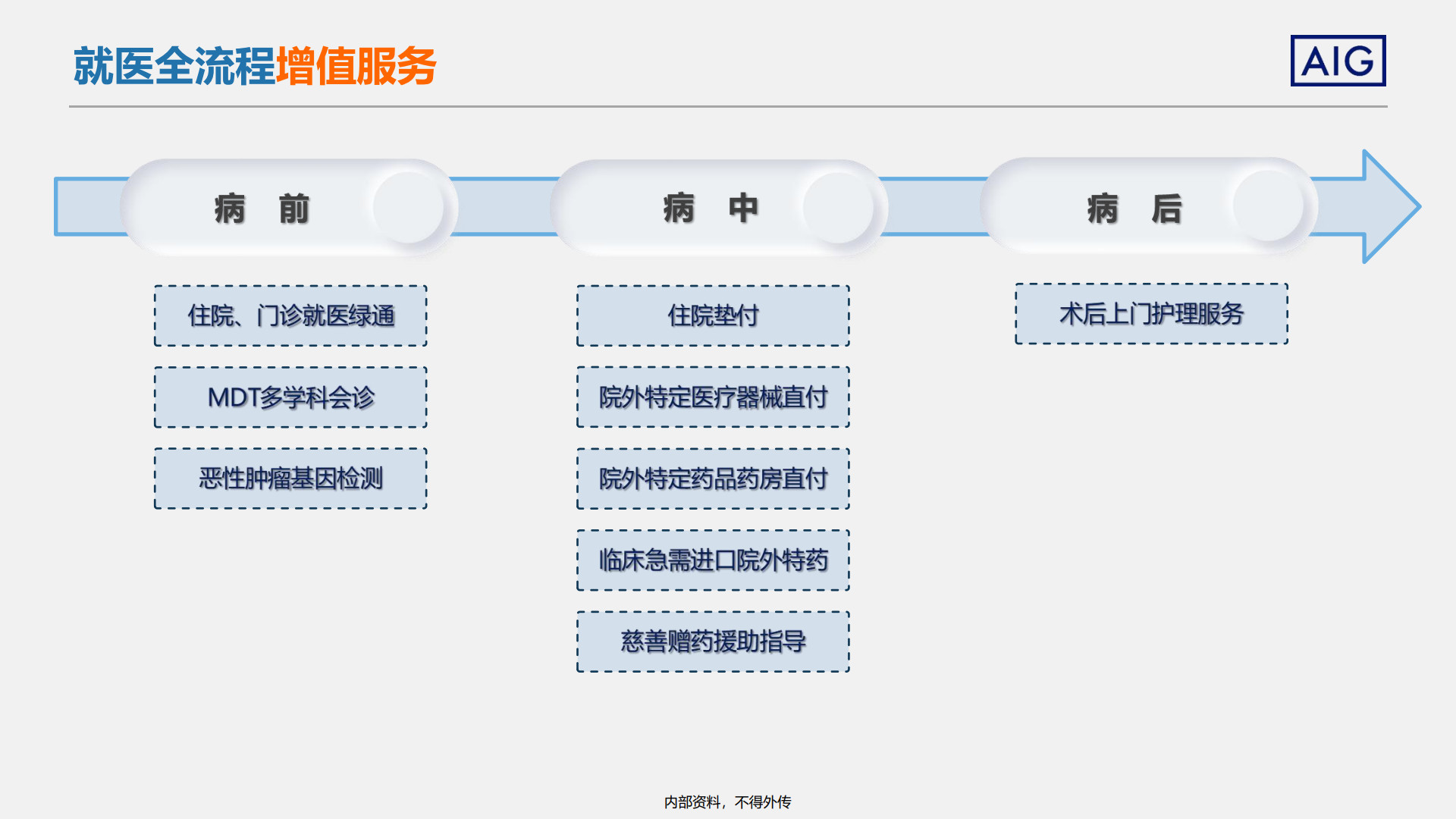1456x819 pixels.
Task: Click the 病中 pill toggle knob
Action: 838,207
